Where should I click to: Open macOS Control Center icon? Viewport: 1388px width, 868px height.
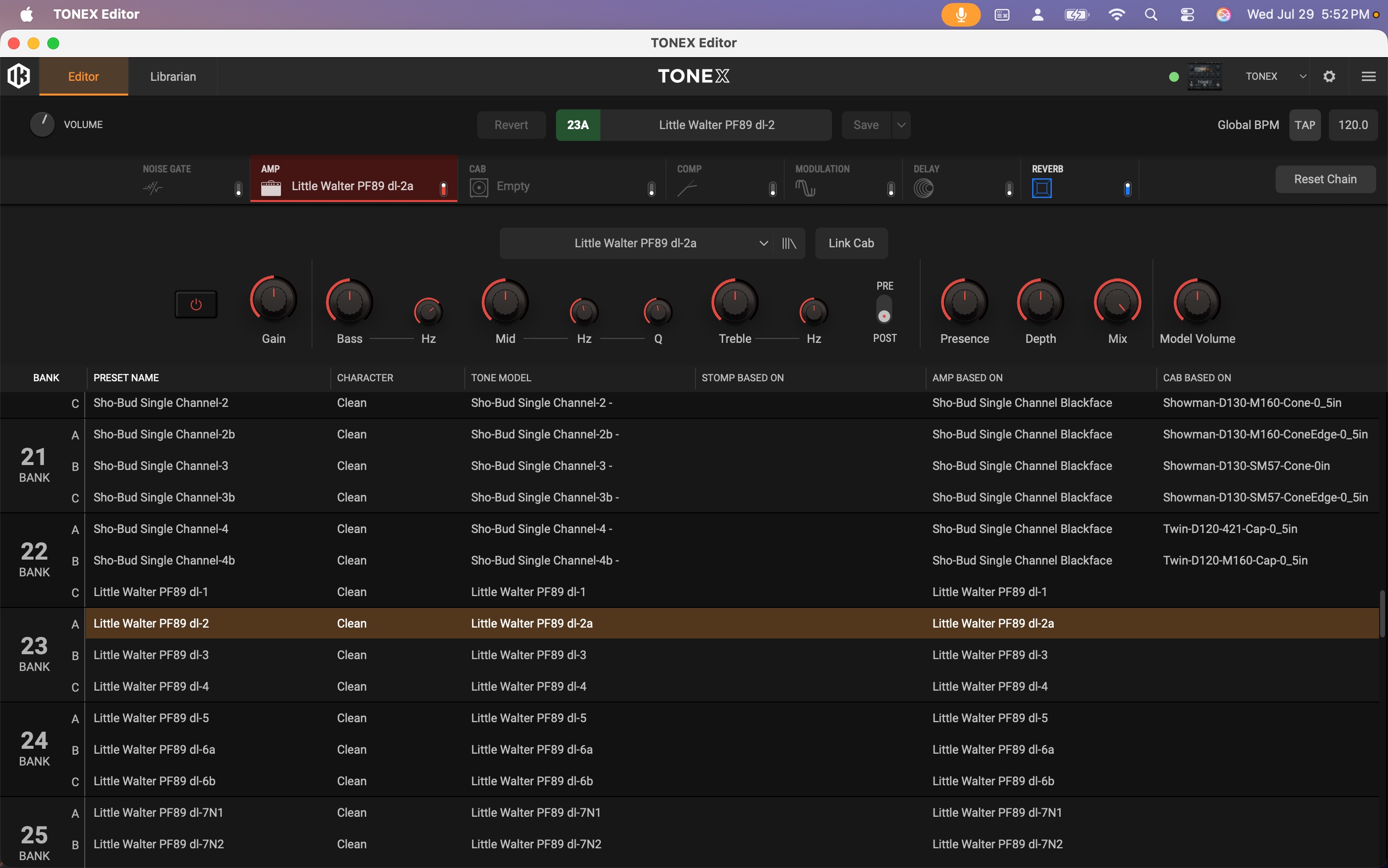1187,14
